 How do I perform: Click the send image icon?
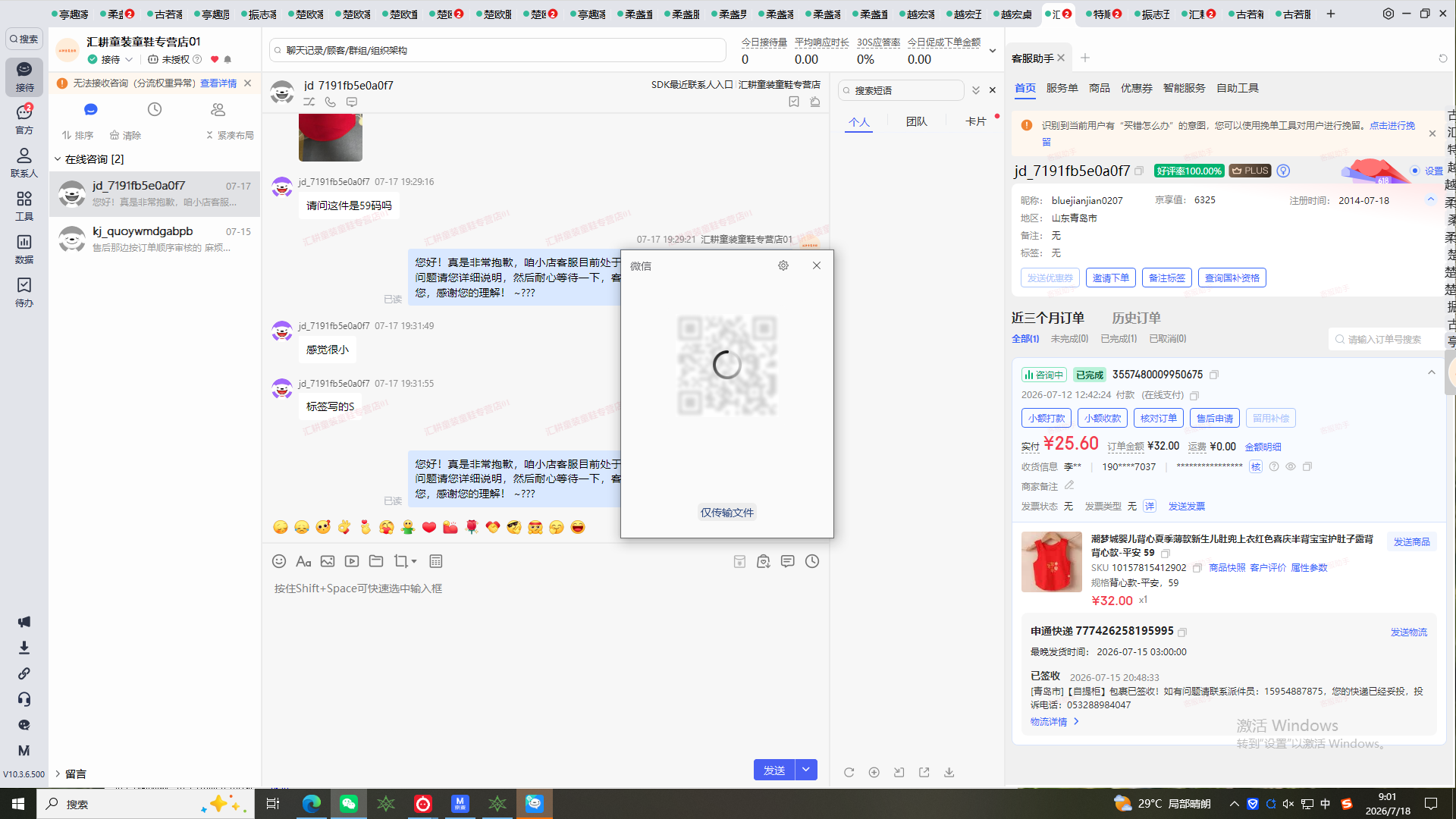tap(328, 561)
